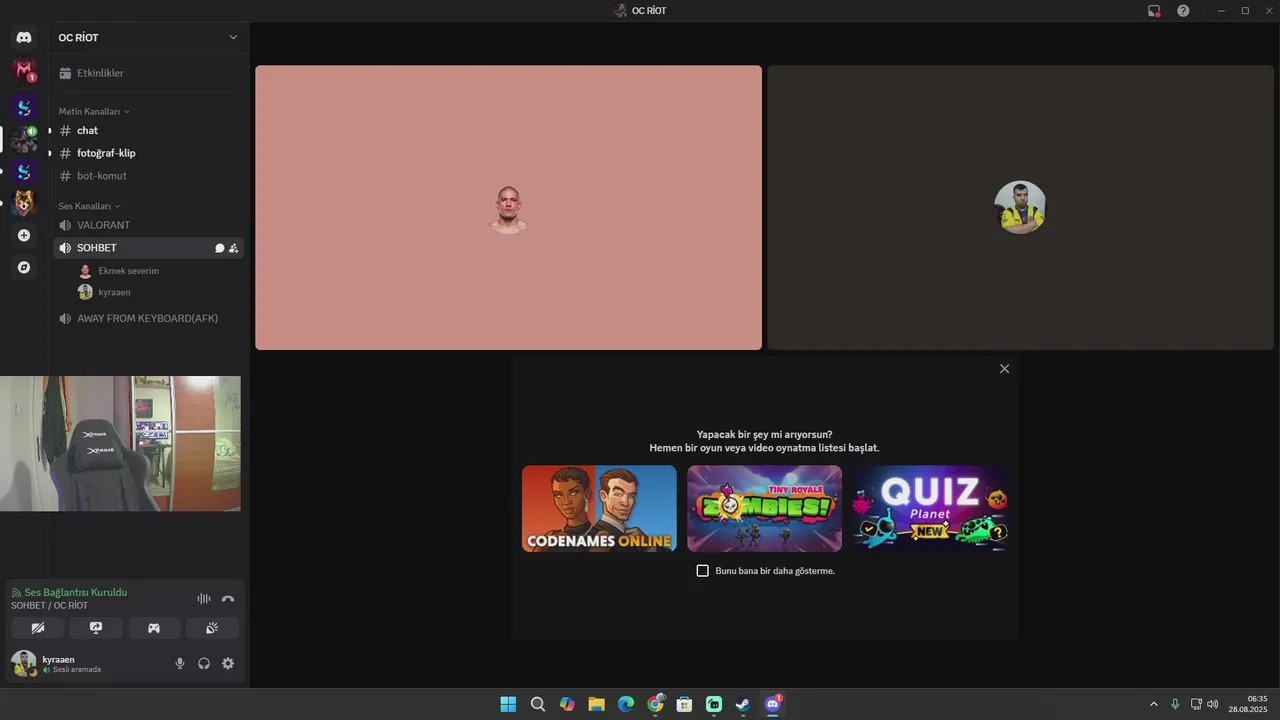Image resolution: width=1280 pixels, height=720 pixels.
Task: Toggle the camera button in voice panel
Action: click(38, 628)
